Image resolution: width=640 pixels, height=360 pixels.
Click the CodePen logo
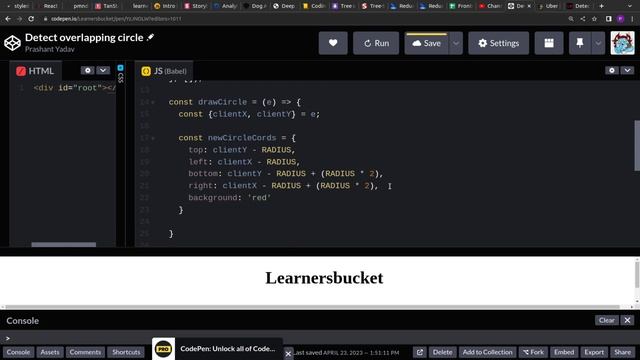coord(12,43)
